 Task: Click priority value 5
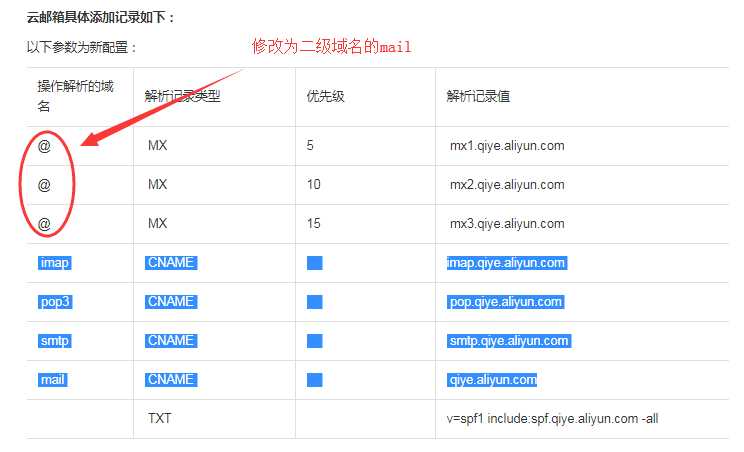click(x=310, y=145)
